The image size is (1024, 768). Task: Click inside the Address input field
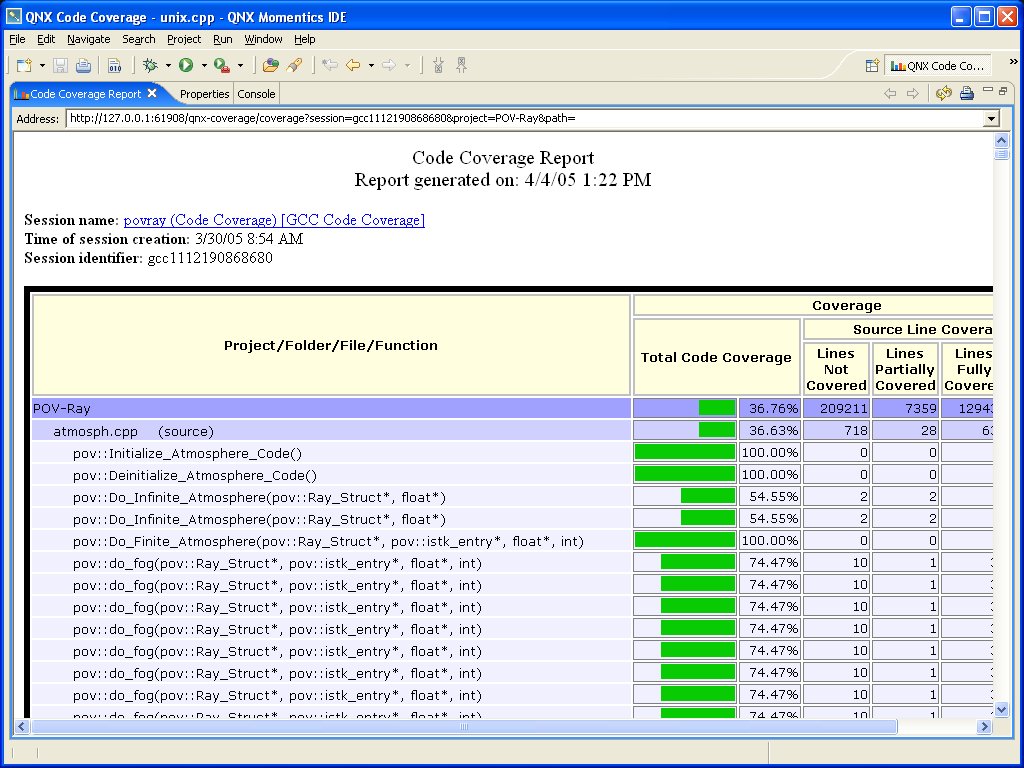(400, 118)
